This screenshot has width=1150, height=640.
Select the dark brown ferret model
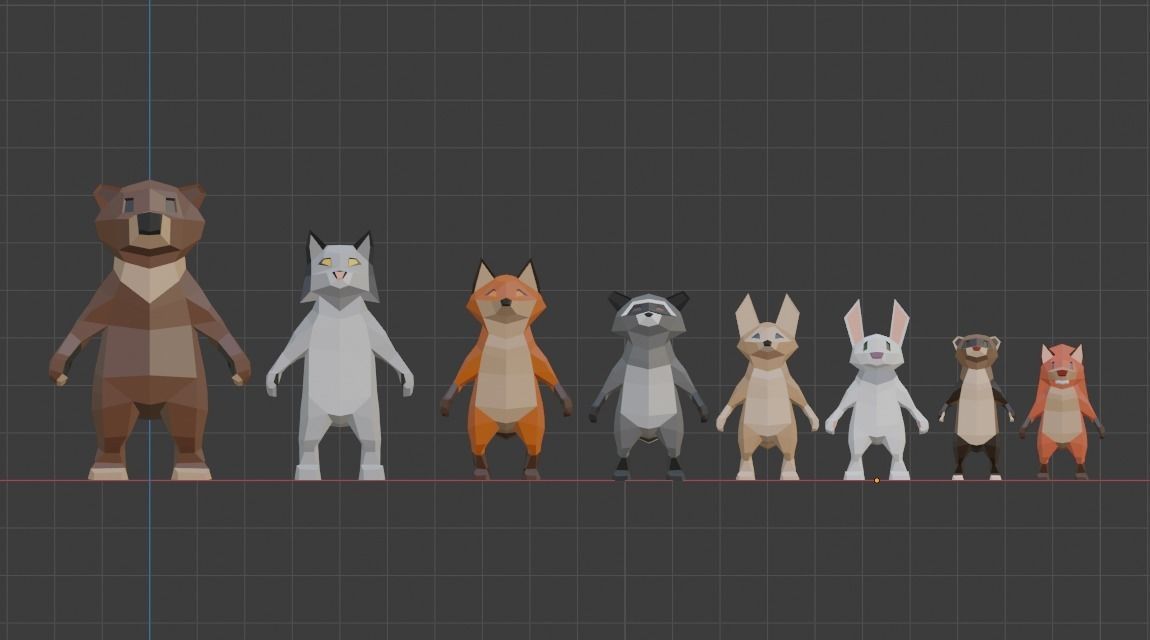point(976,407)
